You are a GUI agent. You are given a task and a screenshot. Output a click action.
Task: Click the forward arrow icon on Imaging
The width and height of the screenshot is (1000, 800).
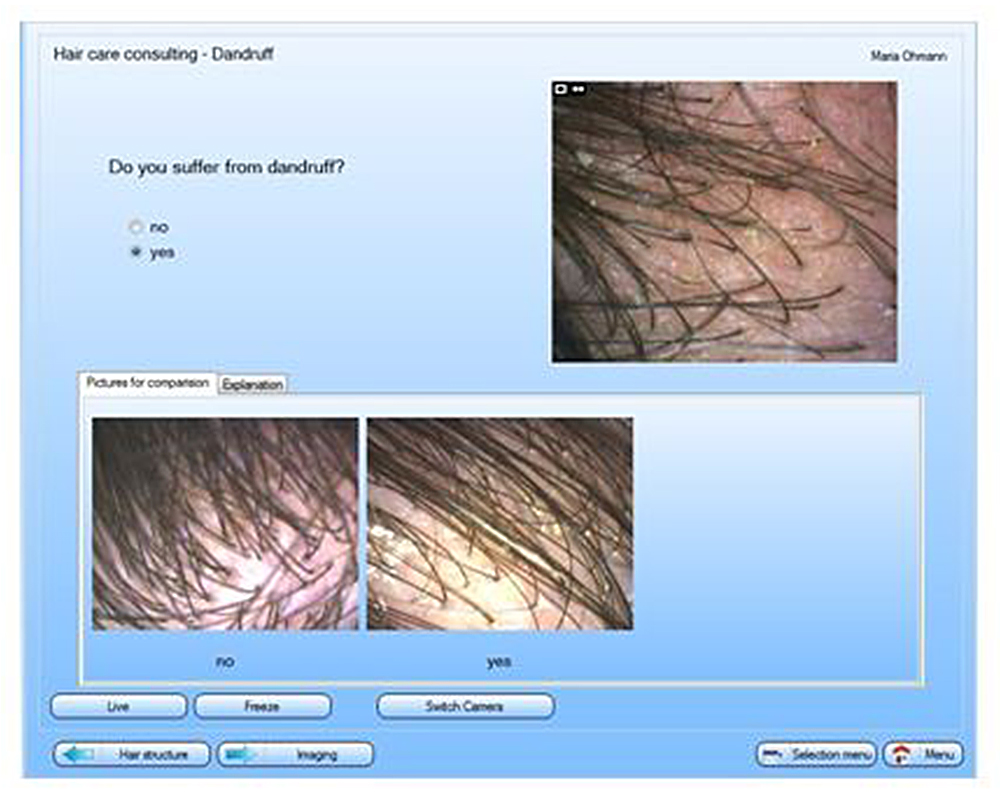[240, 755]
